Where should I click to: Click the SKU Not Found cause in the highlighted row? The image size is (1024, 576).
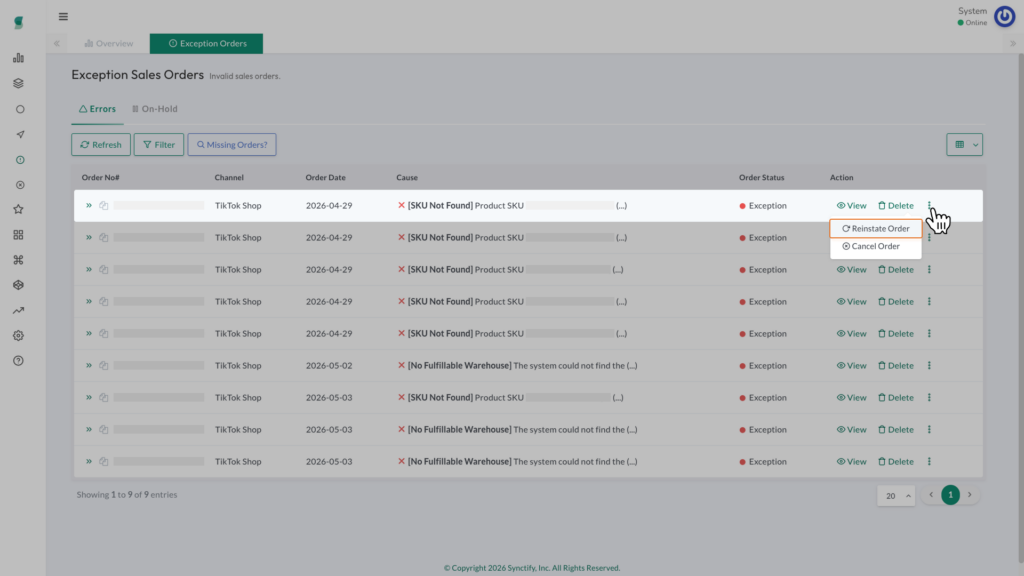click(512, 206)
